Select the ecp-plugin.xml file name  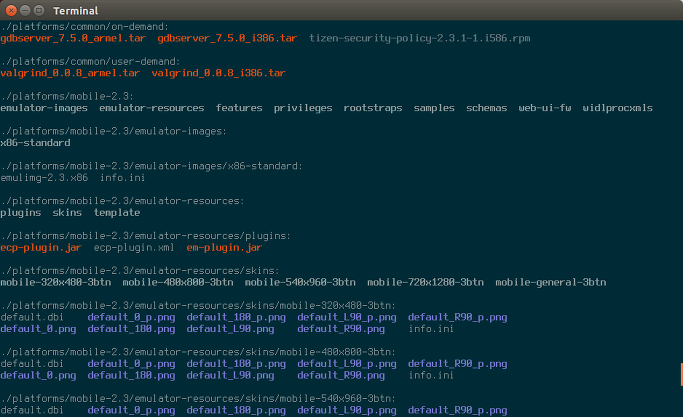[134, 247]
